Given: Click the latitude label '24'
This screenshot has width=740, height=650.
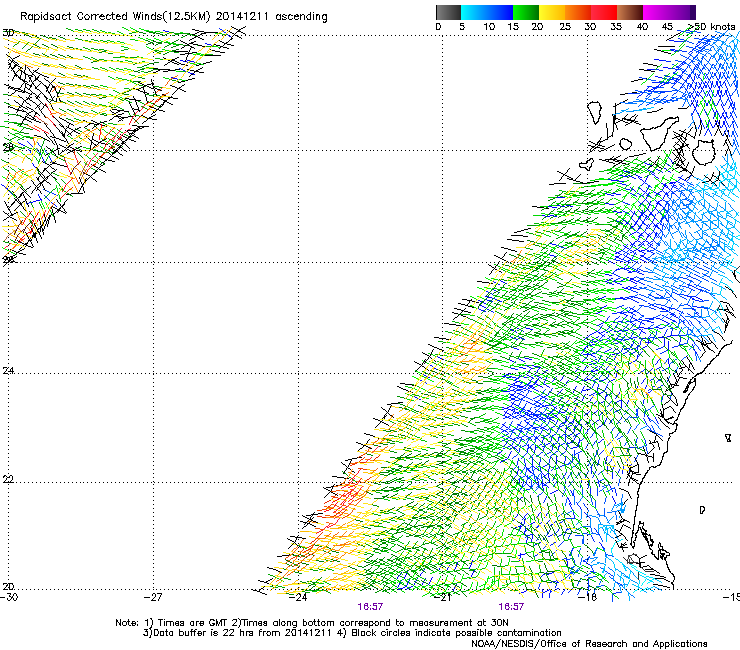Looking at the screenshot, I should click(x=8, y=371).
